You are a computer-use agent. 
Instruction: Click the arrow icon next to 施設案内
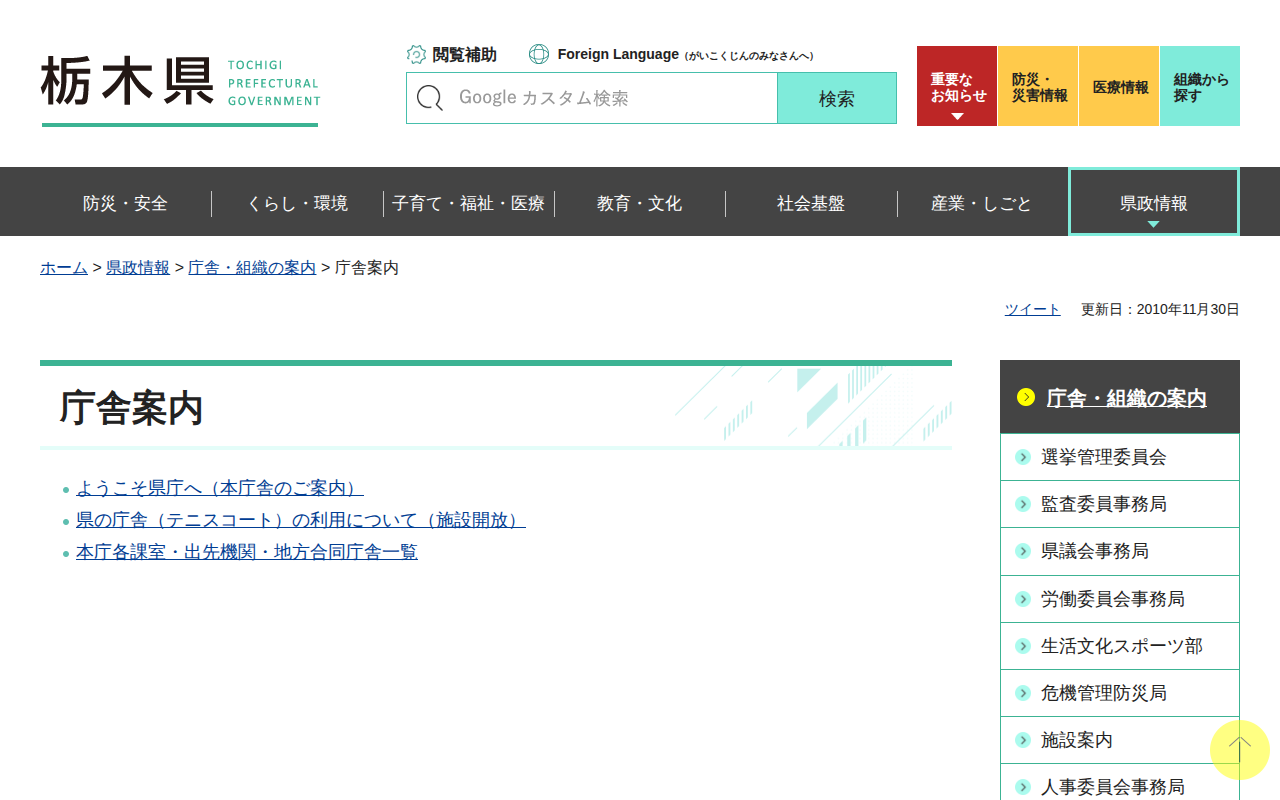click(x=1023, y=740)
